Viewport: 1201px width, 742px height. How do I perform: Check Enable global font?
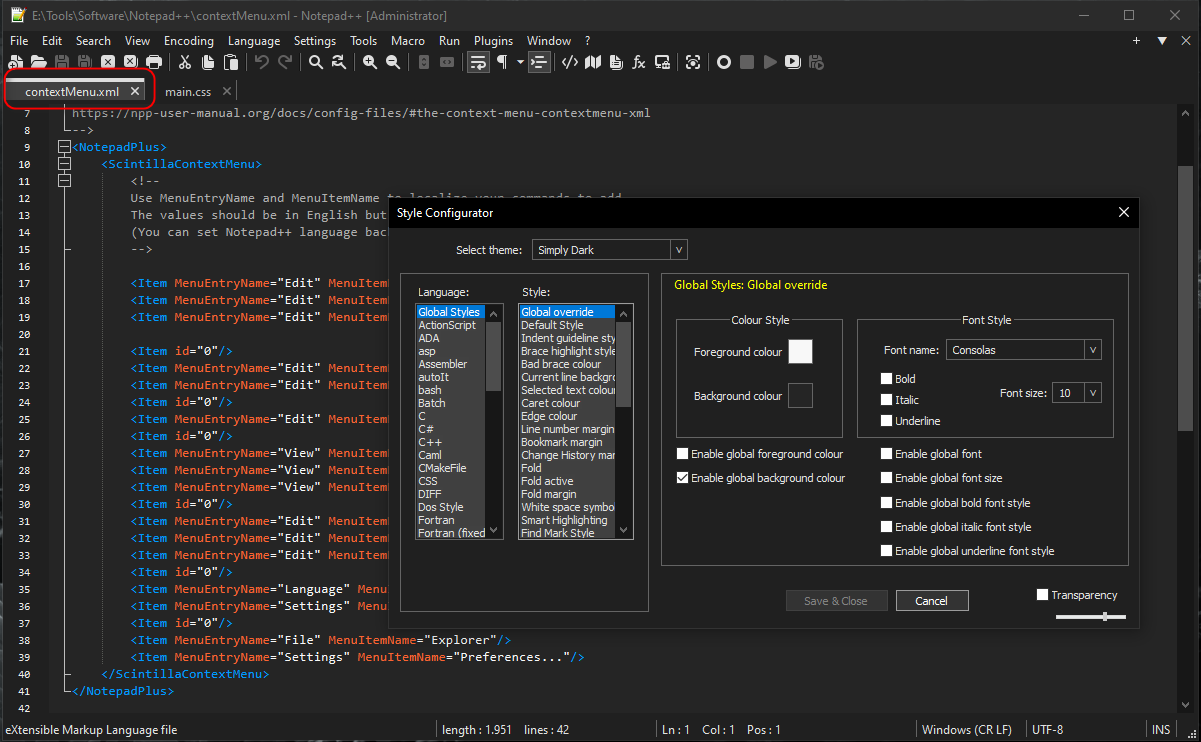point(887,454)
